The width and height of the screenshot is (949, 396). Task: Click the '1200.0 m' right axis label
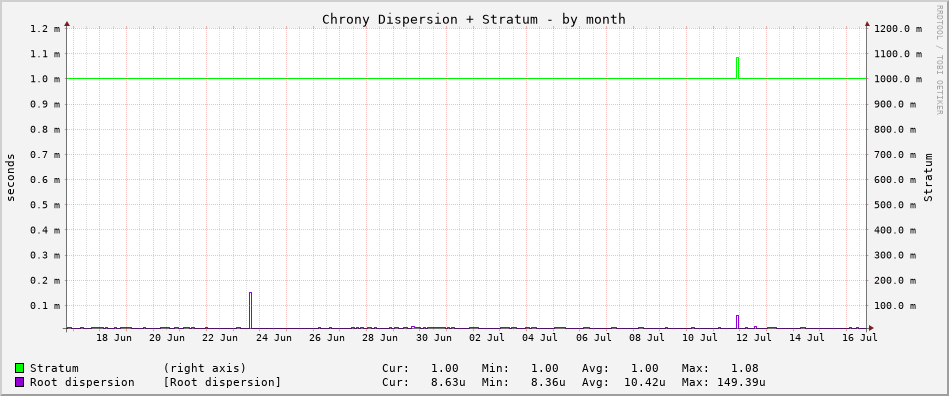click(x=898, y=28)
